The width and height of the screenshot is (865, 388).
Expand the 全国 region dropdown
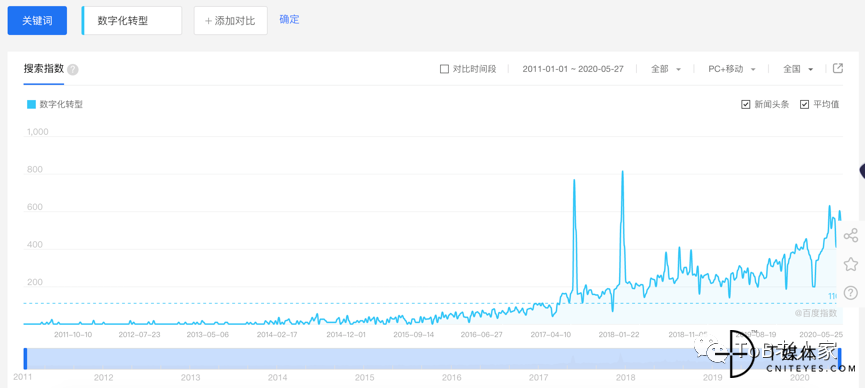coord(798,69)
